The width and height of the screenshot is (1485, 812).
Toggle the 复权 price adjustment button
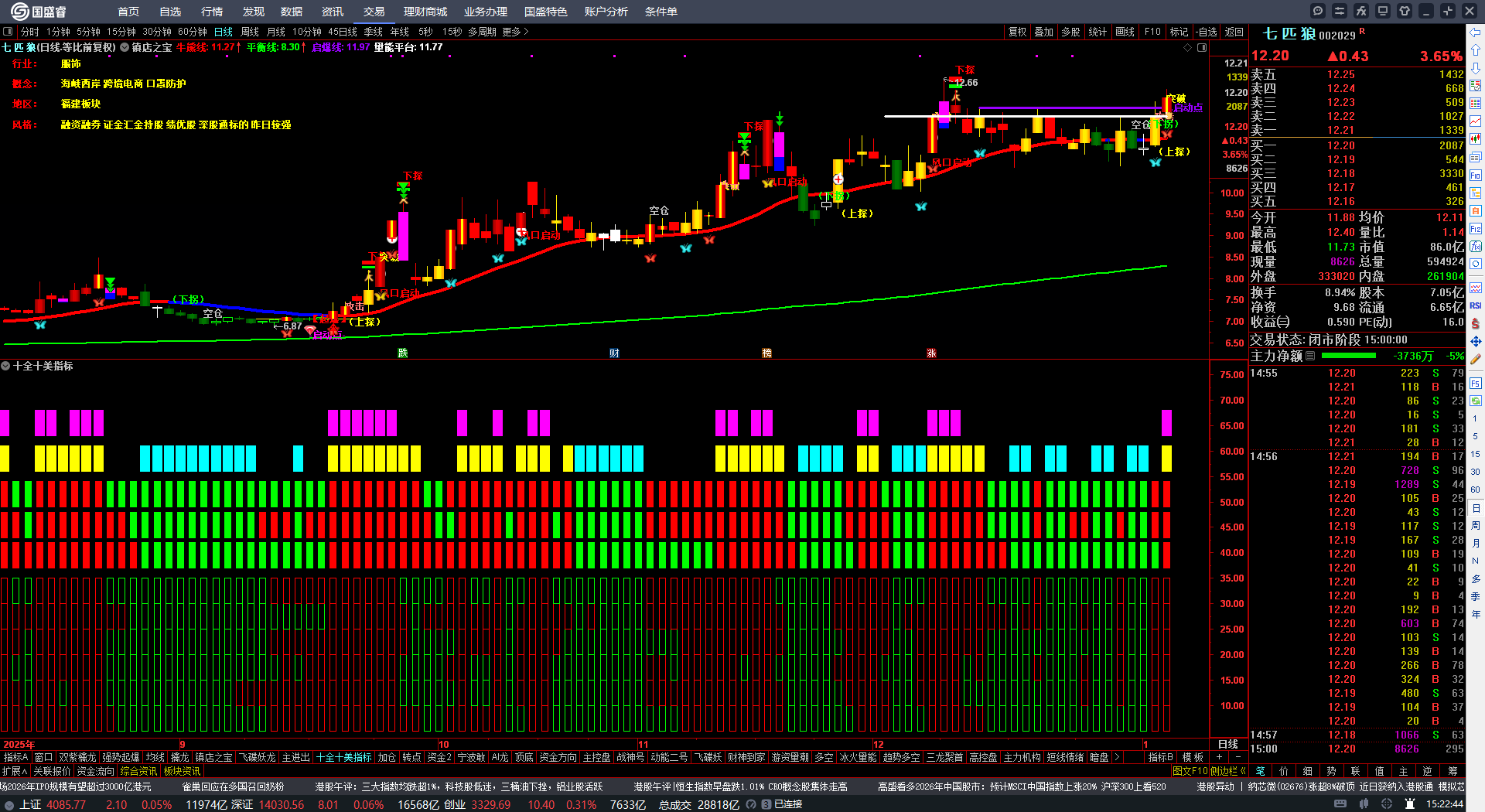[1018, 32]
